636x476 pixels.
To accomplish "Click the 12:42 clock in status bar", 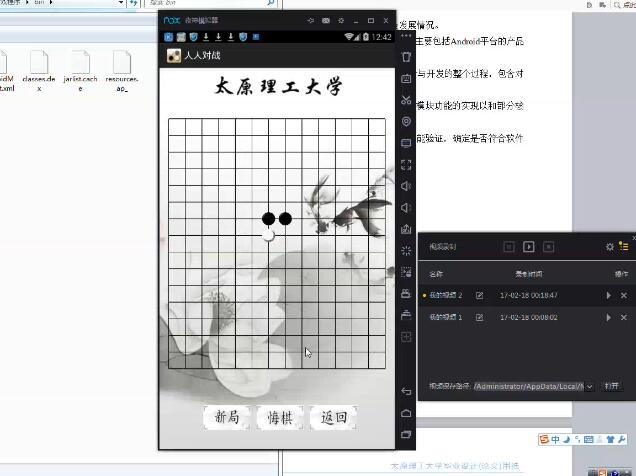I will pos(381,37).
